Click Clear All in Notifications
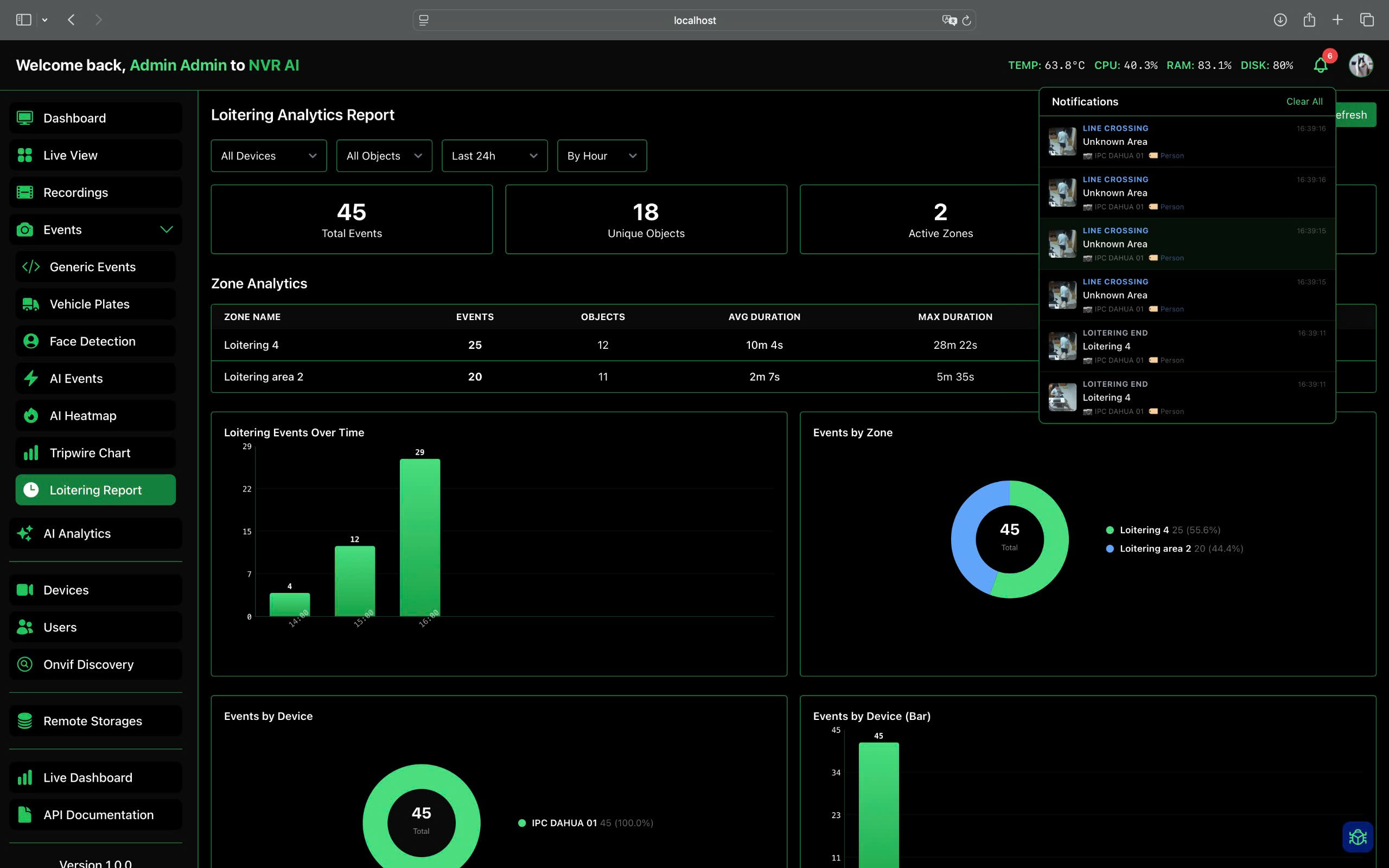 coord(1304,101)
